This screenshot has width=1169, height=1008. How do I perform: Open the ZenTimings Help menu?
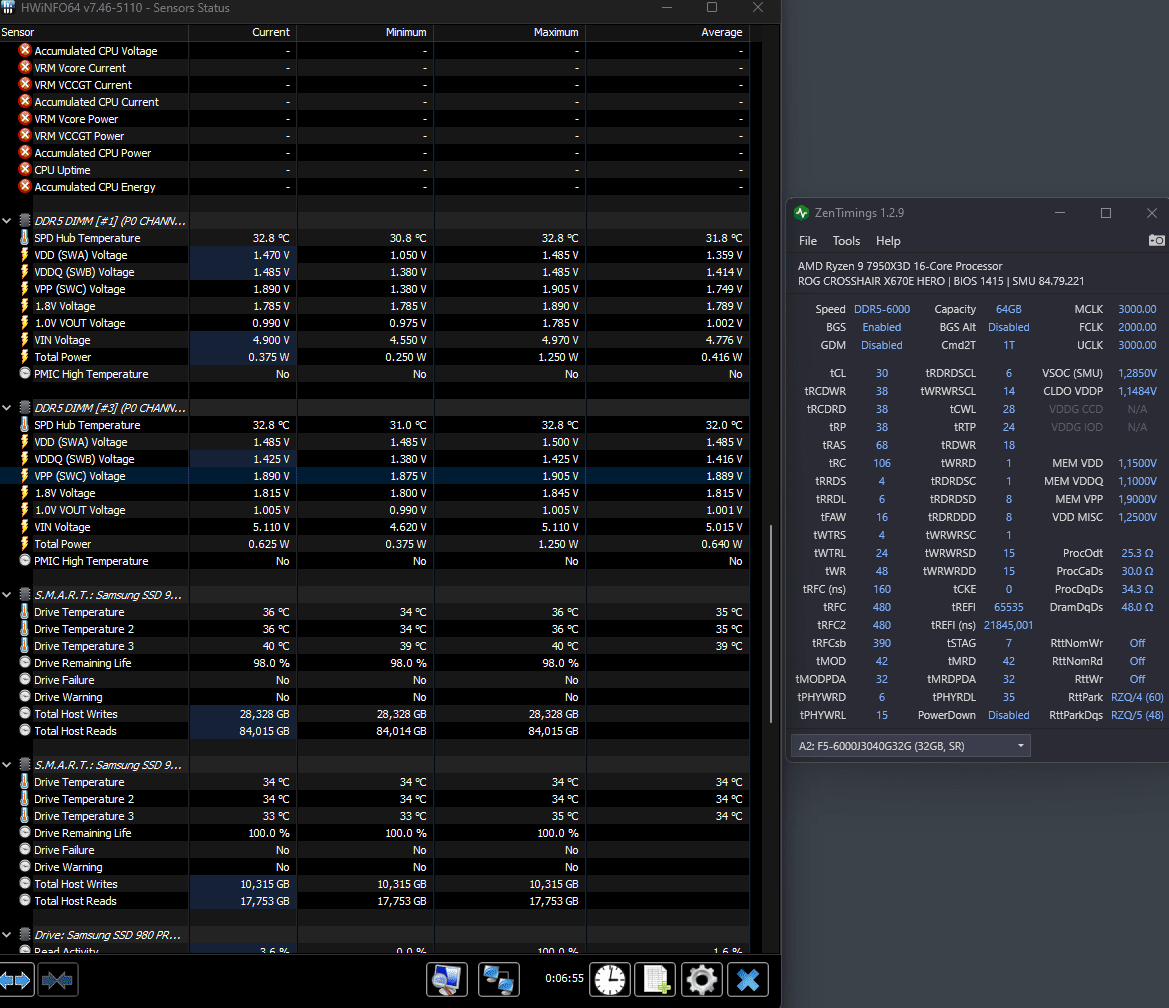pos(888,241)
